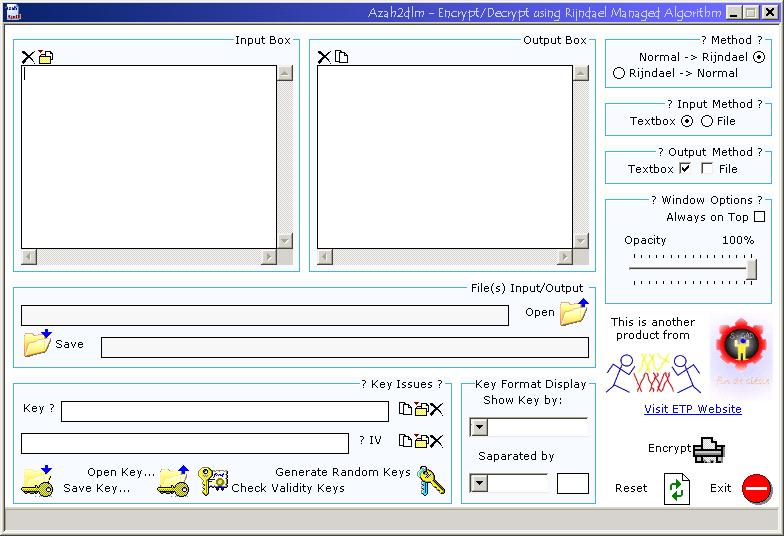
Task: Clear the Input Box with its X icon
Action: [x=28, y=57]
